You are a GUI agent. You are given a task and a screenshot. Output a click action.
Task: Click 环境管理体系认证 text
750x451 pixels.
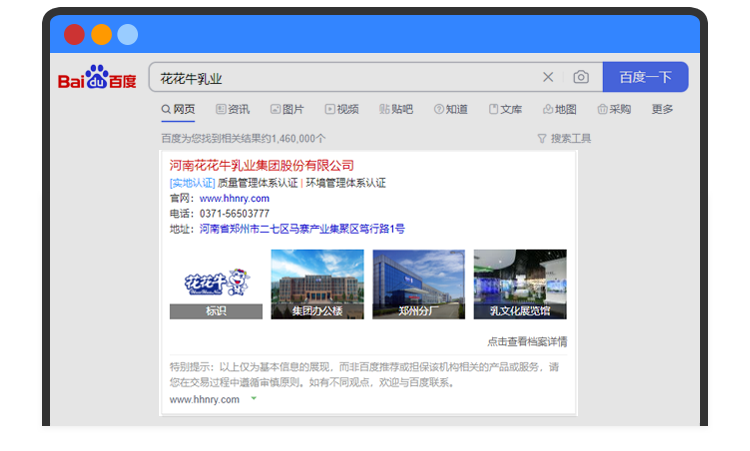click(346, 183)
